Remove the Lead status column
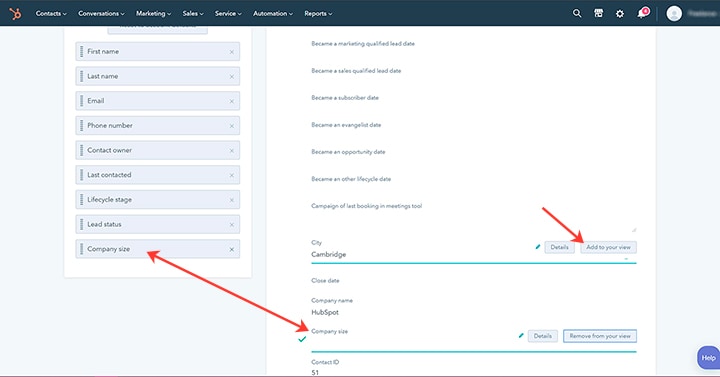720x377 pixels. point(231,225)
